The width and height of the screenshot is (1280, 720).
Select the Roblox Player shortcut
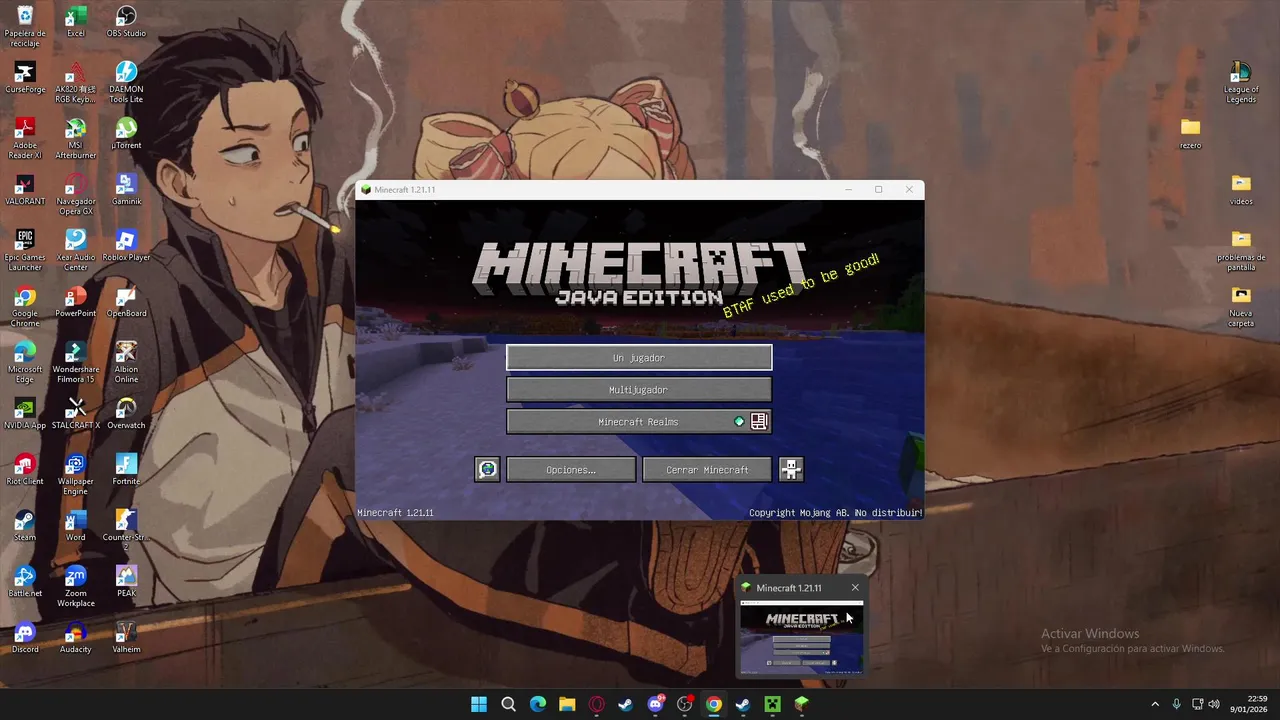click(x=126, y=247)
